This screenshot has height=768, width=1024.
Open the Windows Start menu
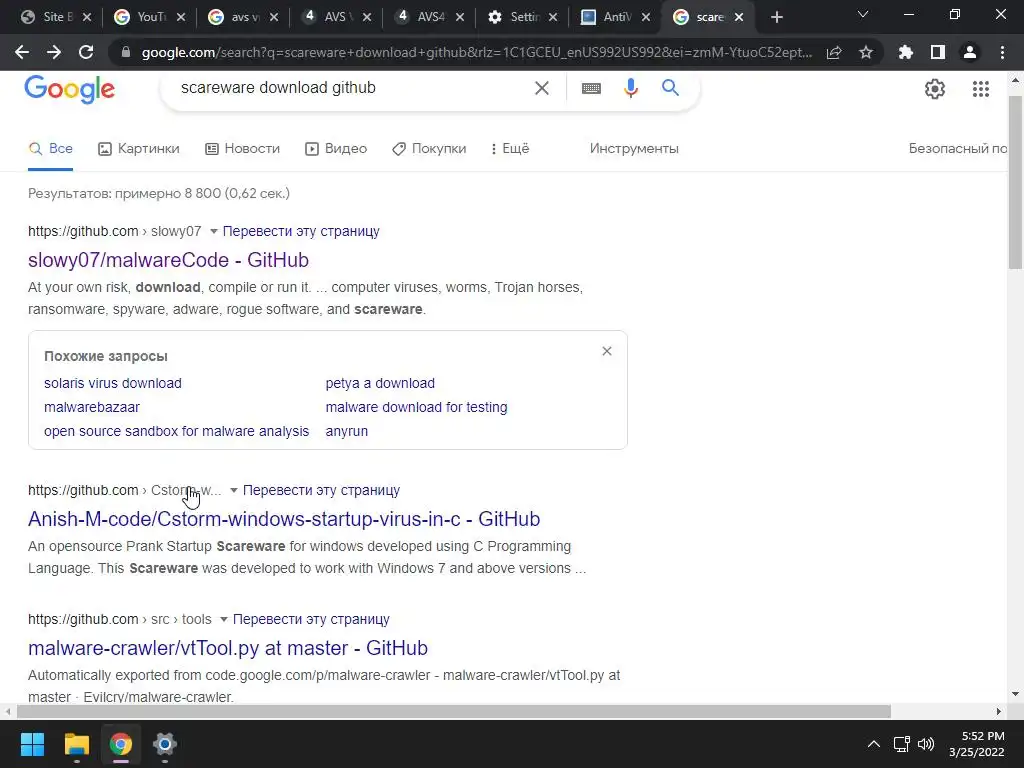point(32,744)
